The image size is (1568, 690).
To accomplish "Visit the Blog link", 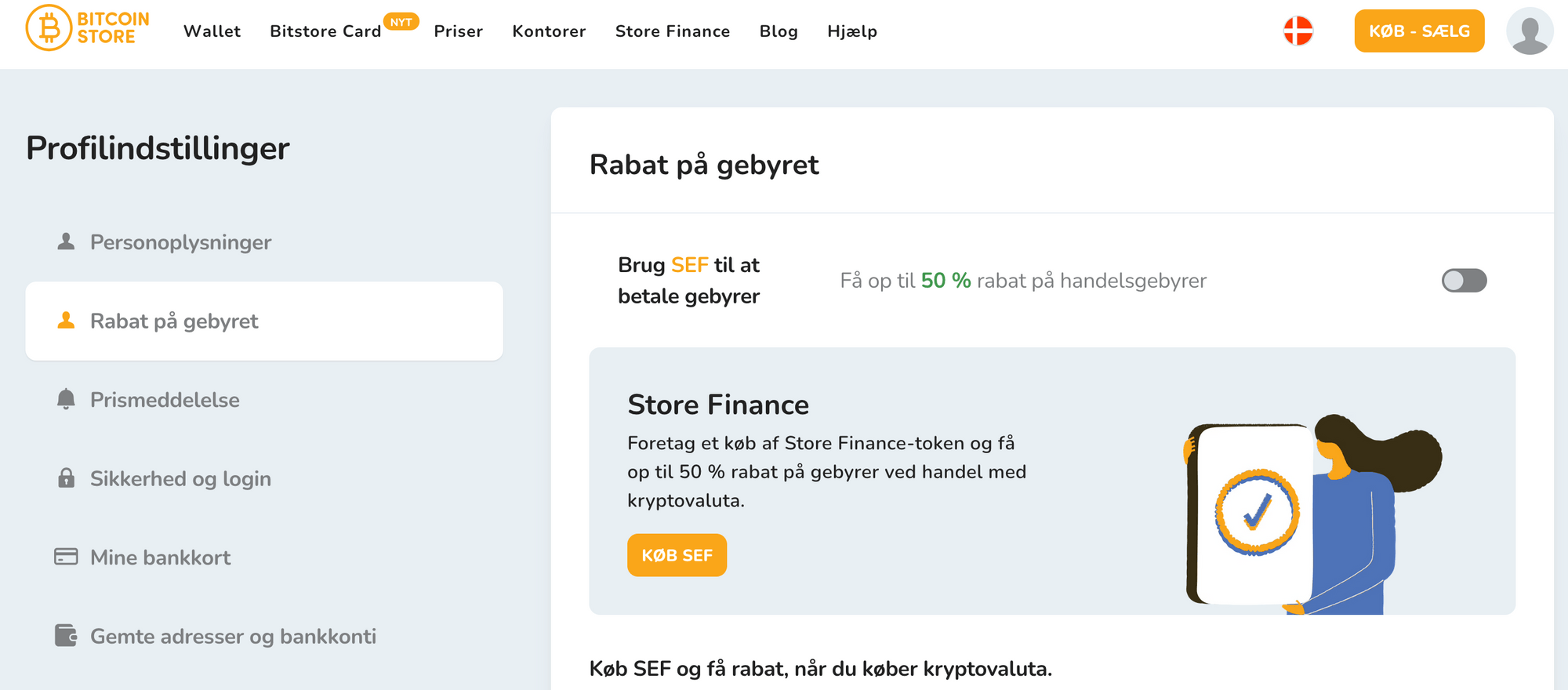I will (778, 31).
